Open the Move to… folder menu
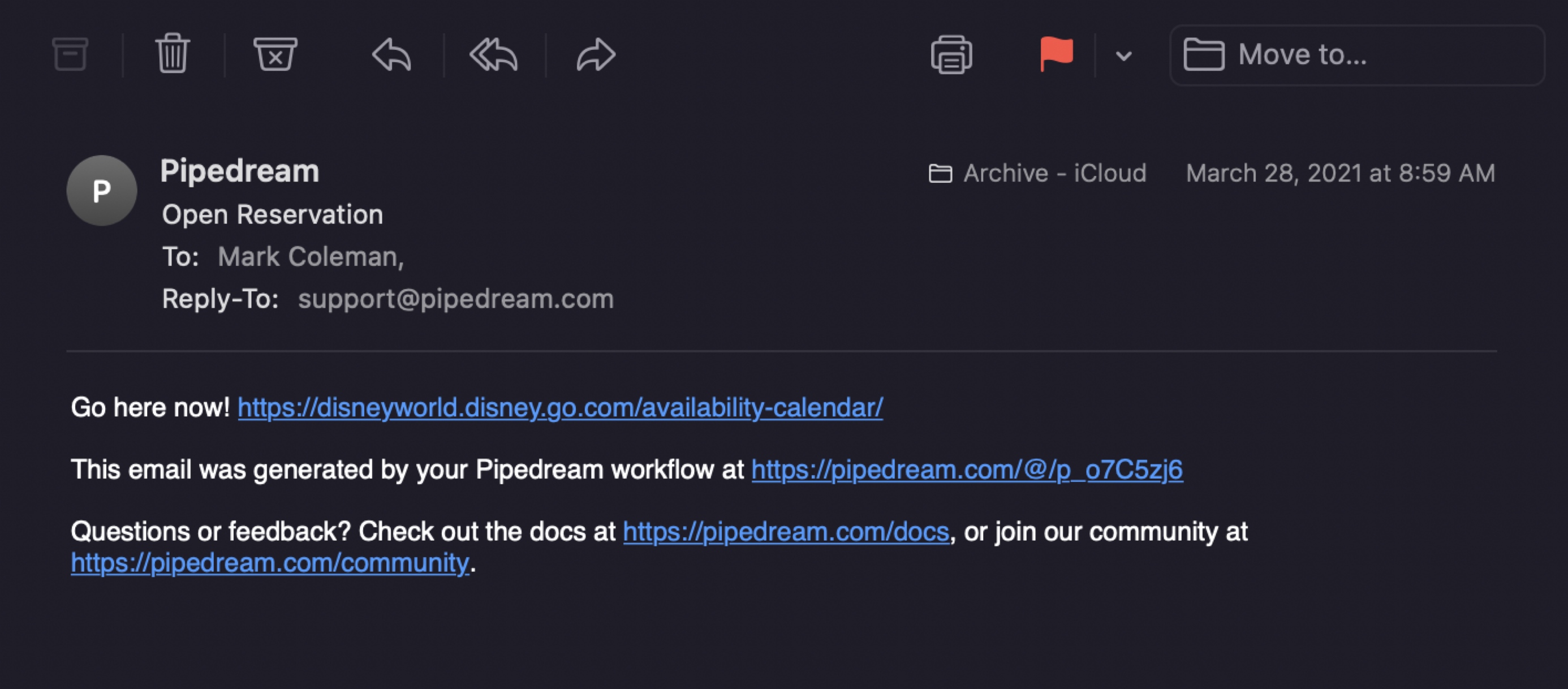1568x689 pixels. 1357,55
